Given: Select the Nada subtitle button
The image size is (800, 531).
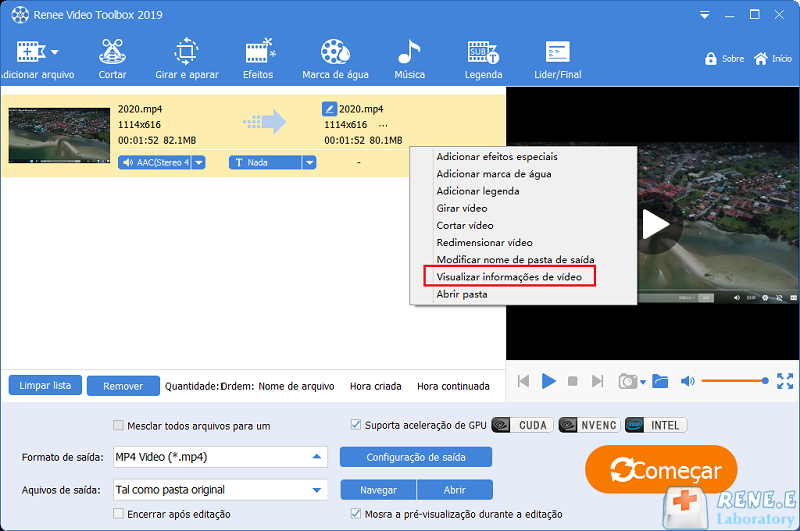Looking at the screenshot, I should pyautogui.click(x=265, y=162).
